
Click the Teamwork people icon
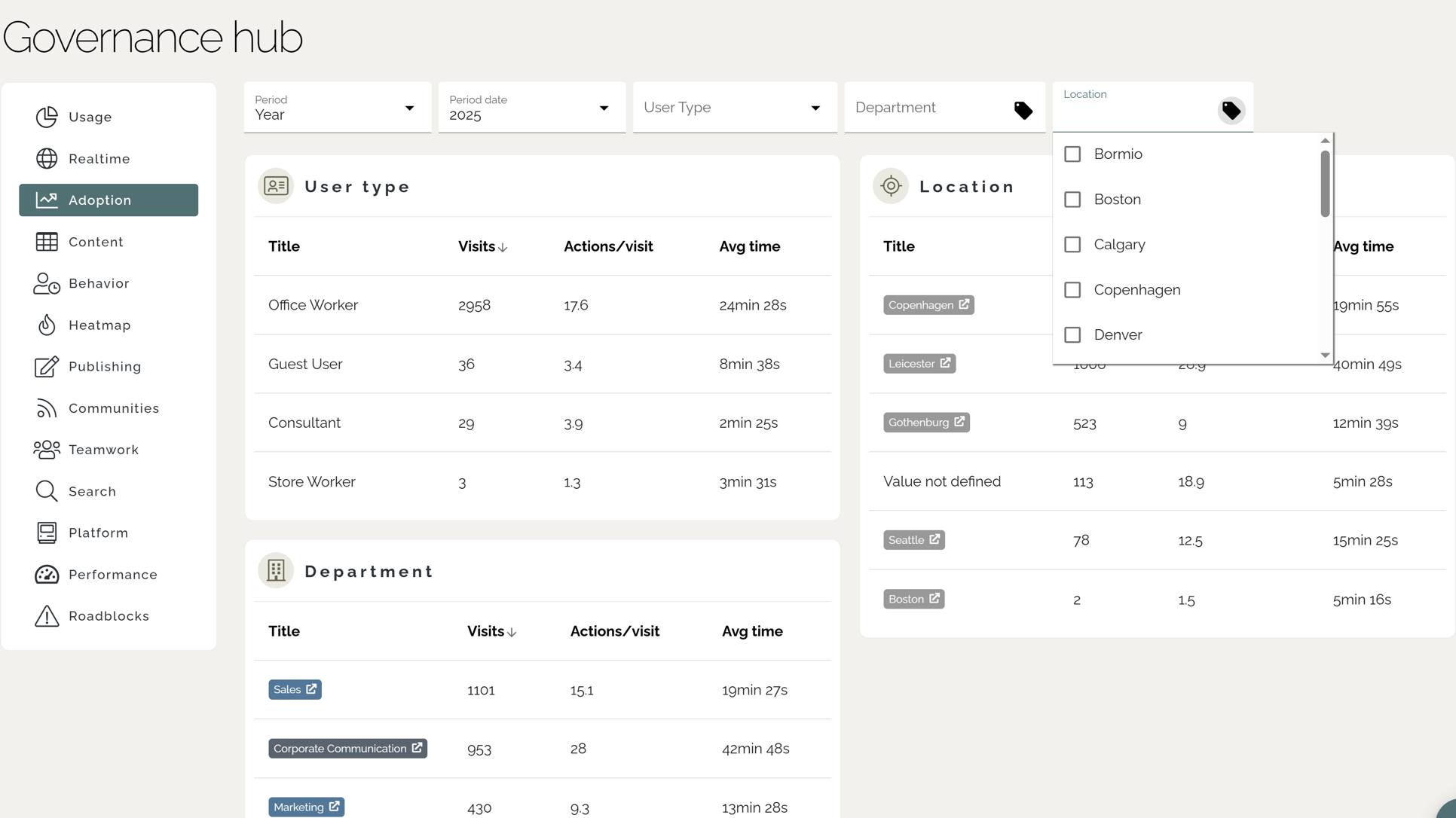click(x=47, y=450)
